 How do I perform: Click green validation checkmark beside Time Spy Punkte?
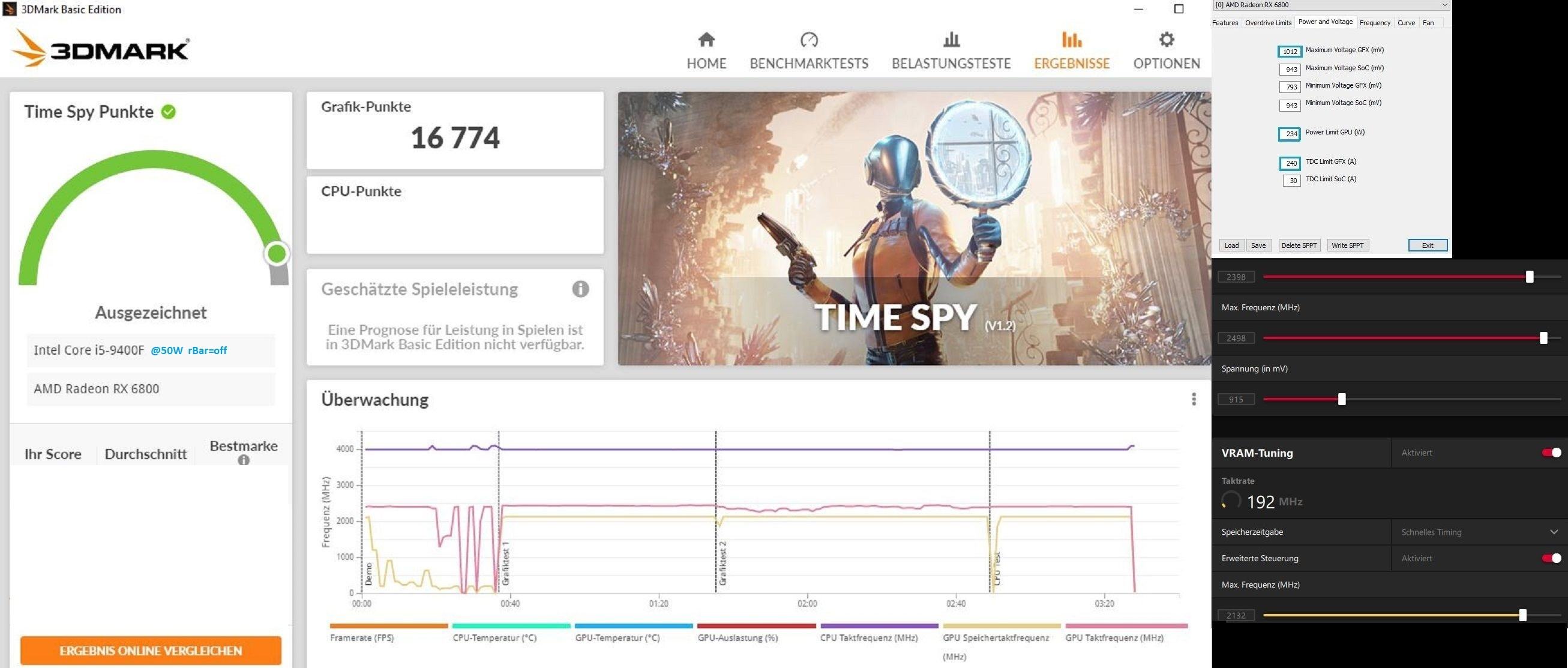point(169,112)
